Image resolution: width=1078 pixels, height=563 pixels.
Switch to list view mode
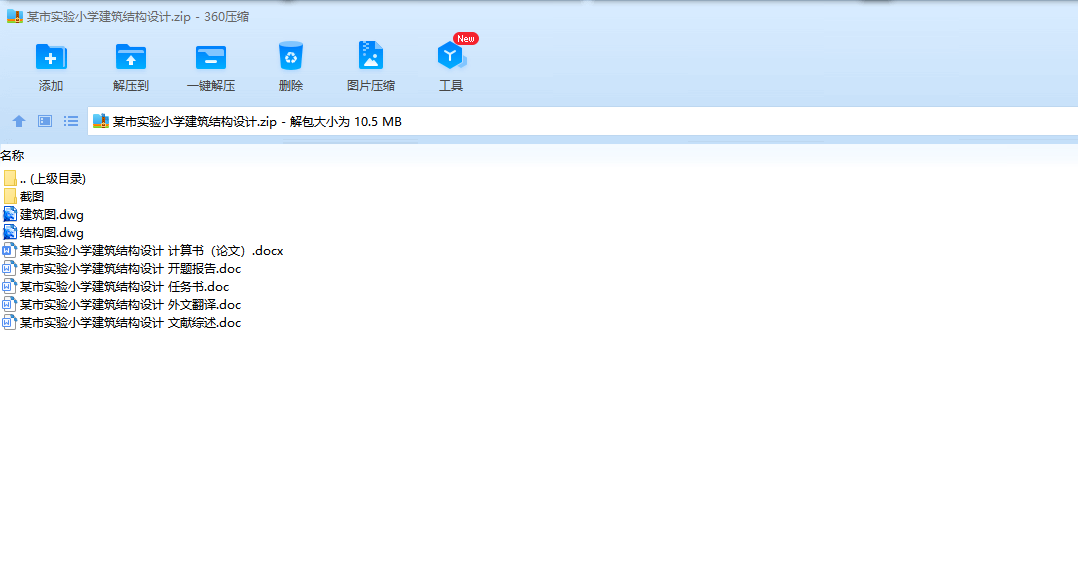tap(71, 121)
